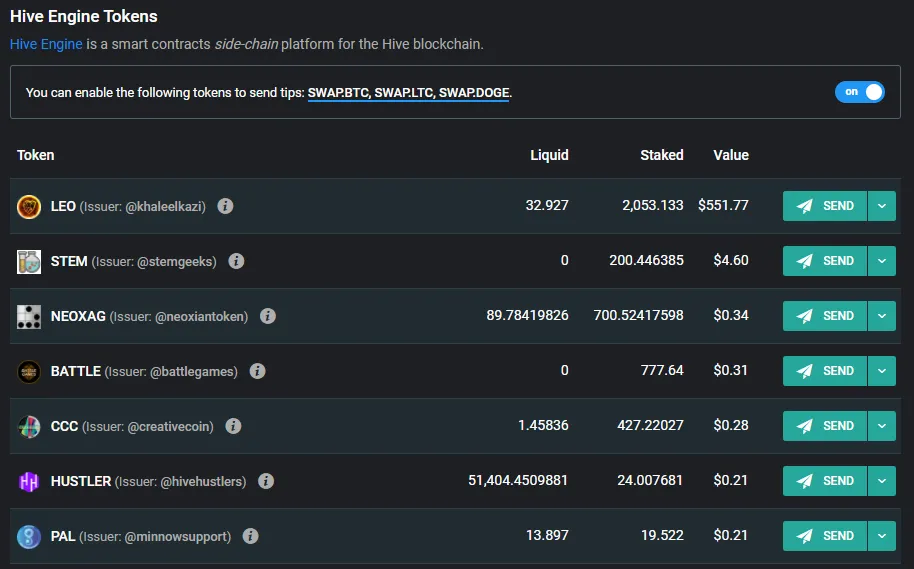Click the Liquid column header
914x569 pixels.
click(549, 155)
